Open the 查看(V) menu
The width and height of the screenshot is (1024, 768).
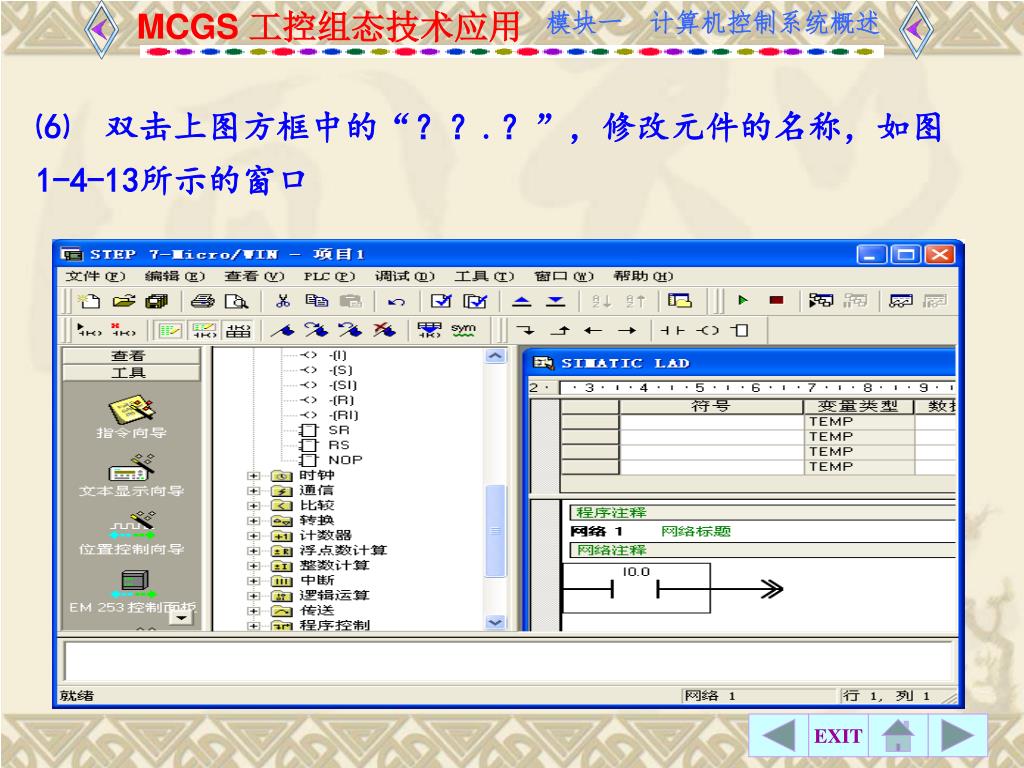coord(255,276)
